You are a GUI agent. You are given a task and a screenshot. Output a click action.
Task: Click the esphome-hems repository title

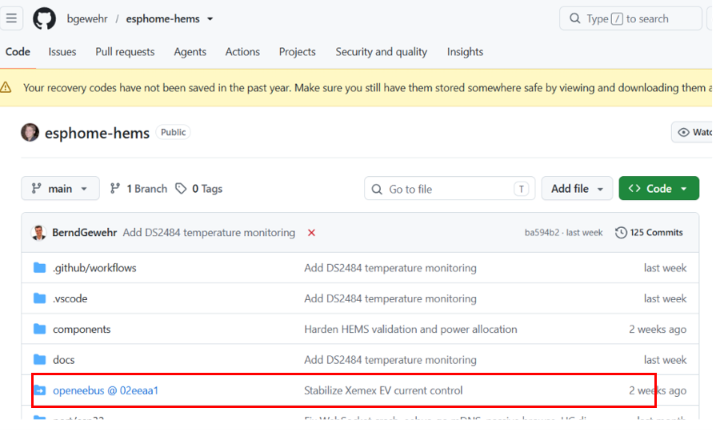click(97, 133)
